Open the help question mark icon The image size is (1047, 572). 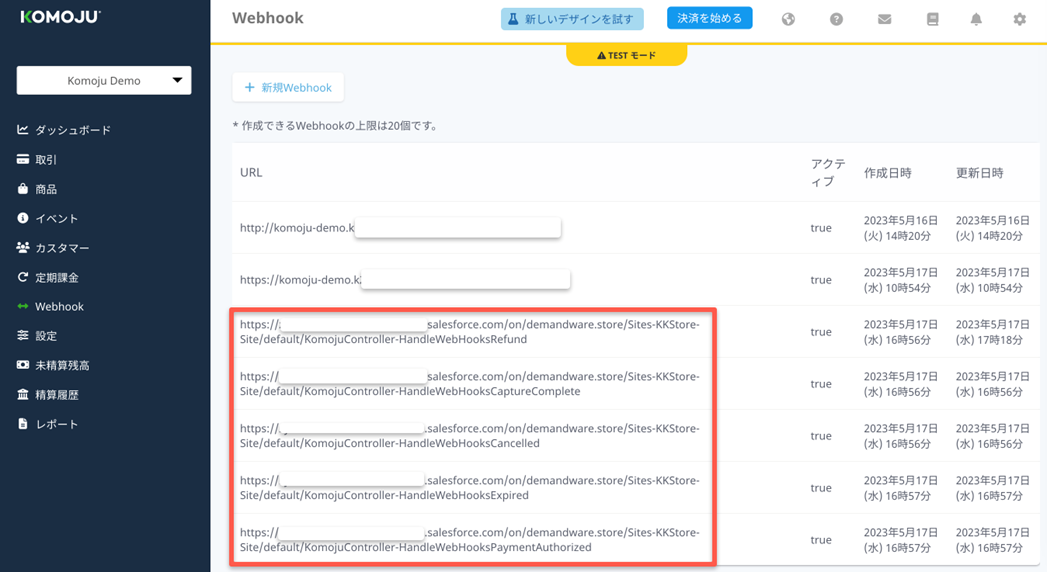[x=836, y=19]
